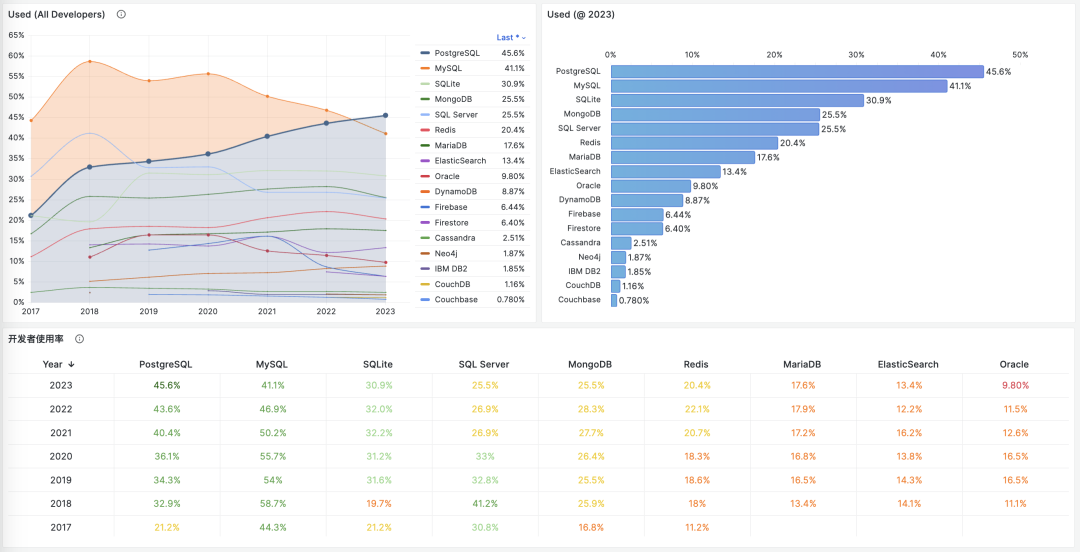
Task: Click MySQL color swatch in the legend
Action: (x=426, y=68)
